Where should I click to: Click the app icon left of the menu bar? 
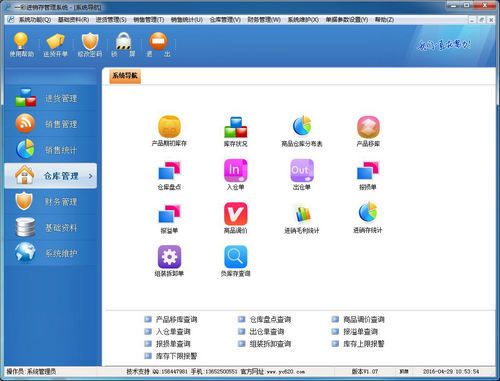[11, 20]
